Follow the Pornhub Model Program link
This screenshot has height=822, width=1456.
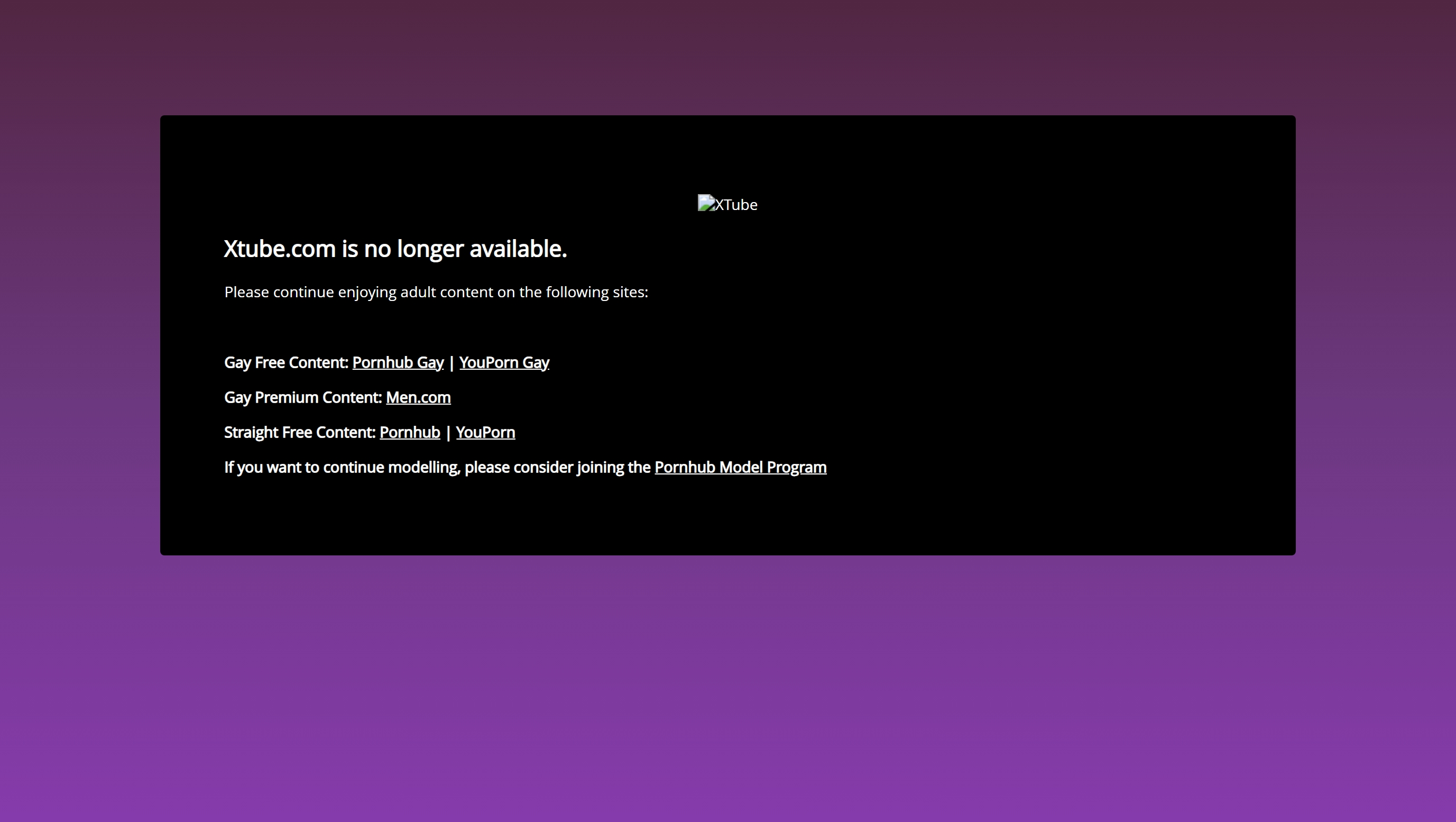741,468
